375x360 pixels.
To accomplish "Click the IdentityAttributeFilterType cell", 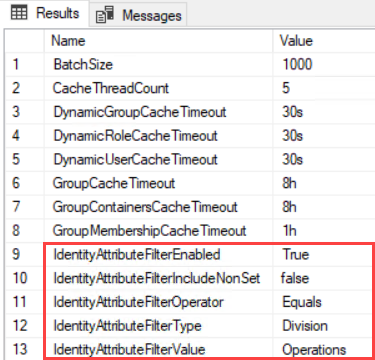I will click(158, 326).
